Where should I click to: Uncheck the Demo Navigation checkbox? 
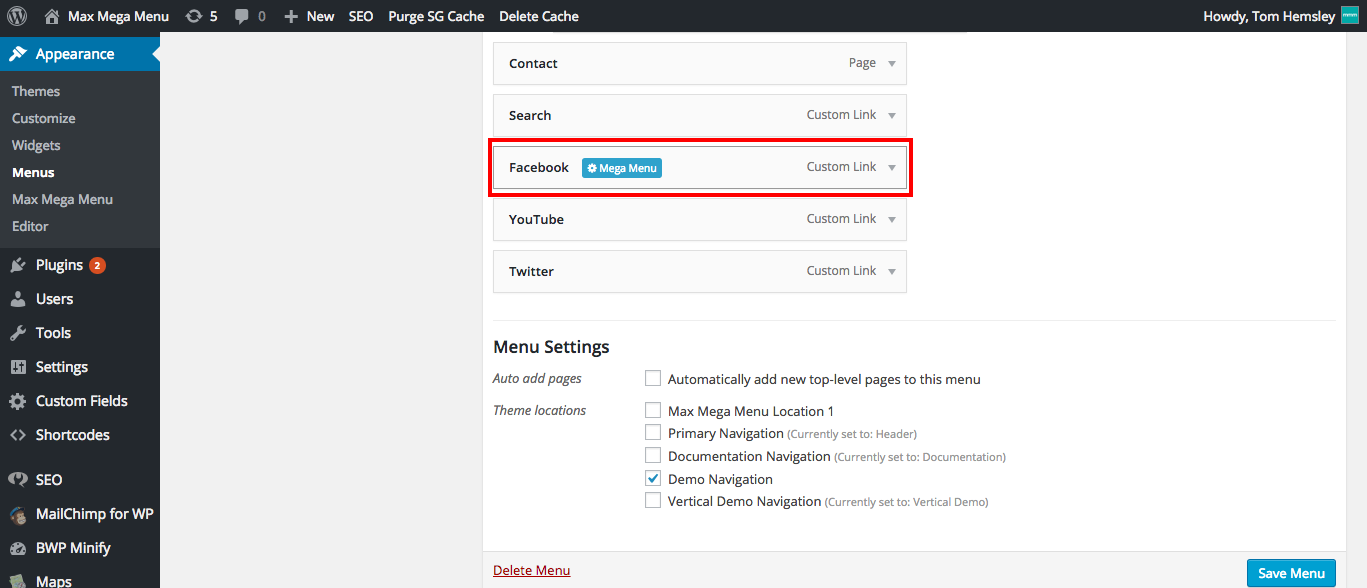[653, 478]
